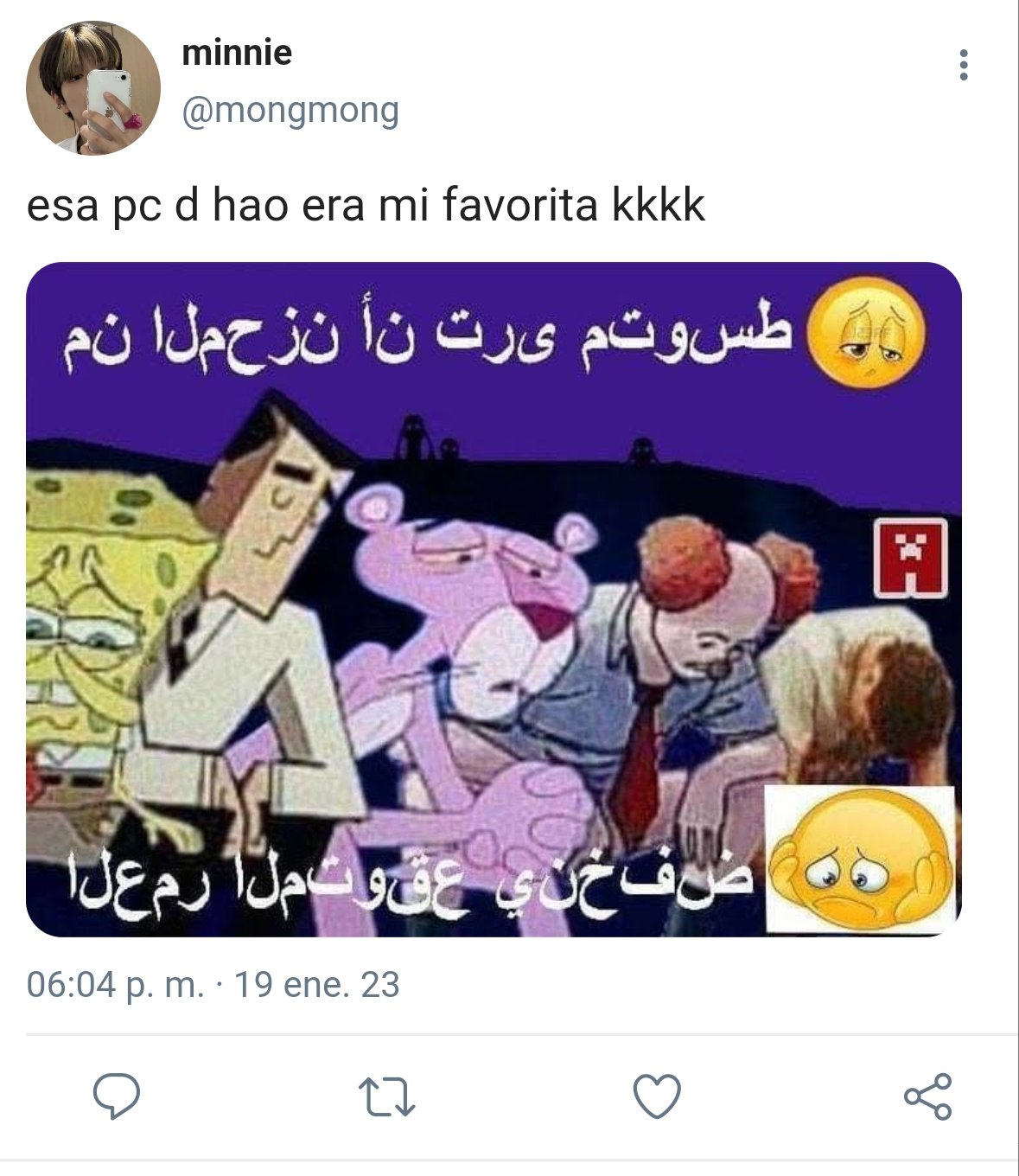The height and width of the screenshot is (1176, 1019).
Task: Open the Pink Panther meme image
Action: click(x=494, y=599)
